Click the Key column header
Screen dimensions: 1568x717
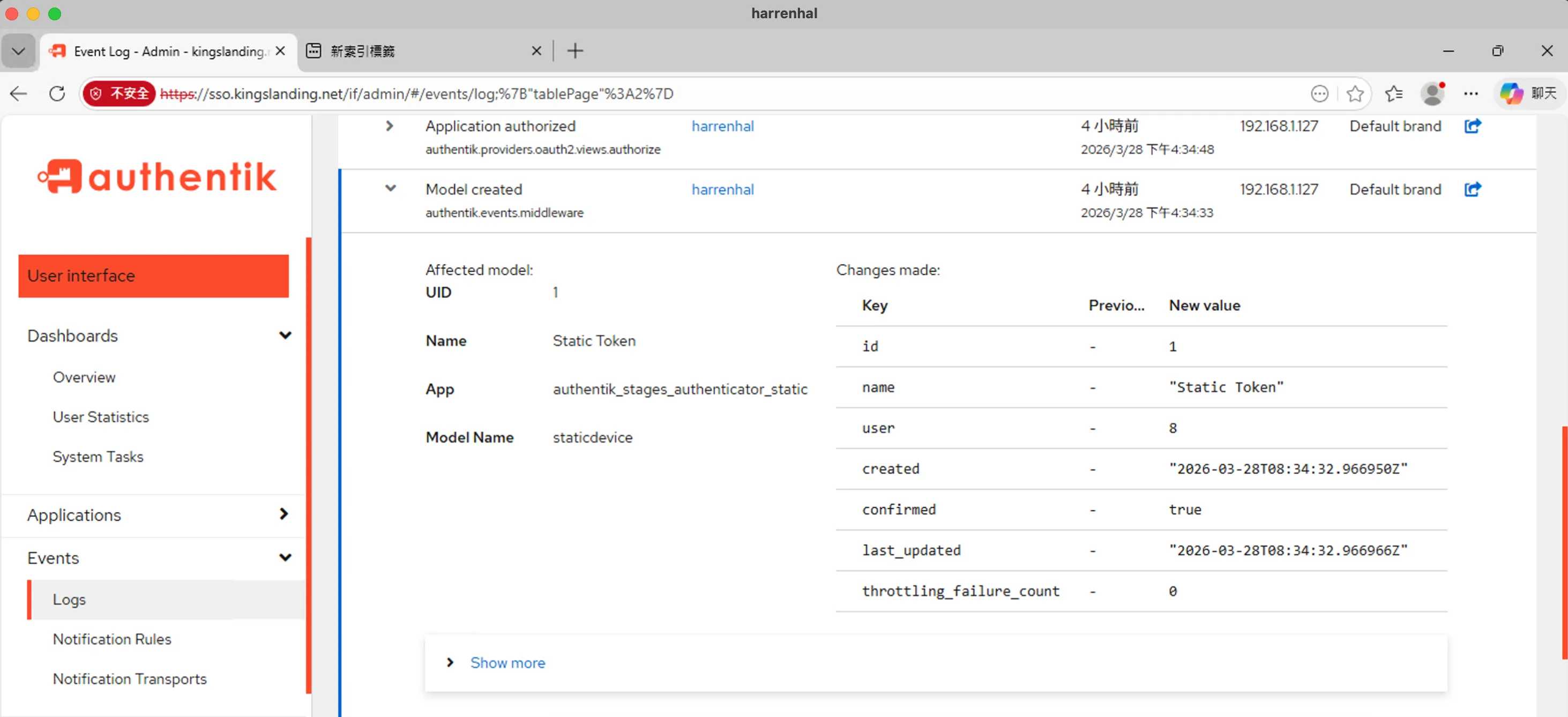tap(874, 305)
